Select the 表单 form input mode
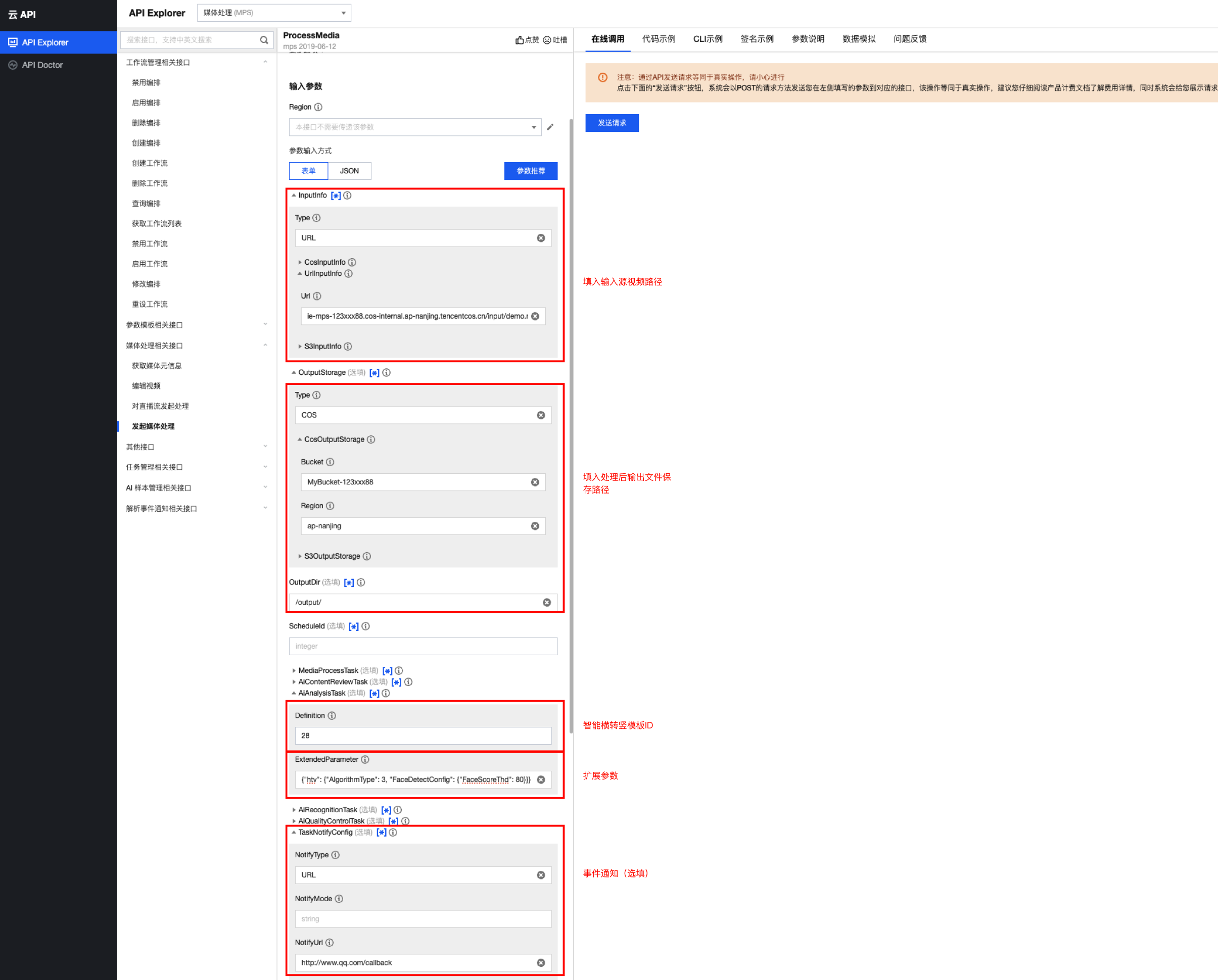The height and width of the screenshot is (980, 1218). tap(308, 171)
